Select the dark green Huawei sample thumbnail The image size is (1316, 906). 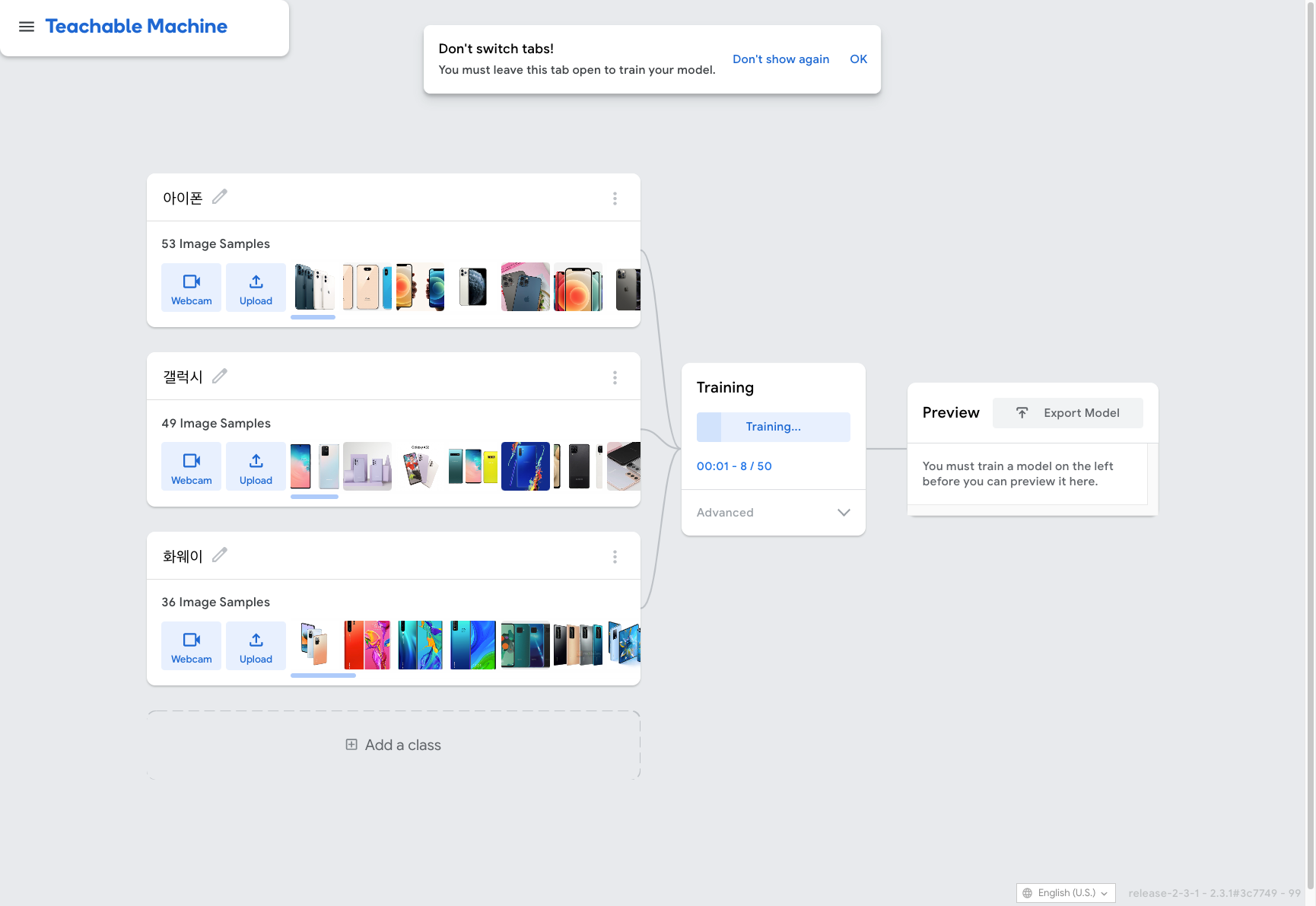point(525,645)
